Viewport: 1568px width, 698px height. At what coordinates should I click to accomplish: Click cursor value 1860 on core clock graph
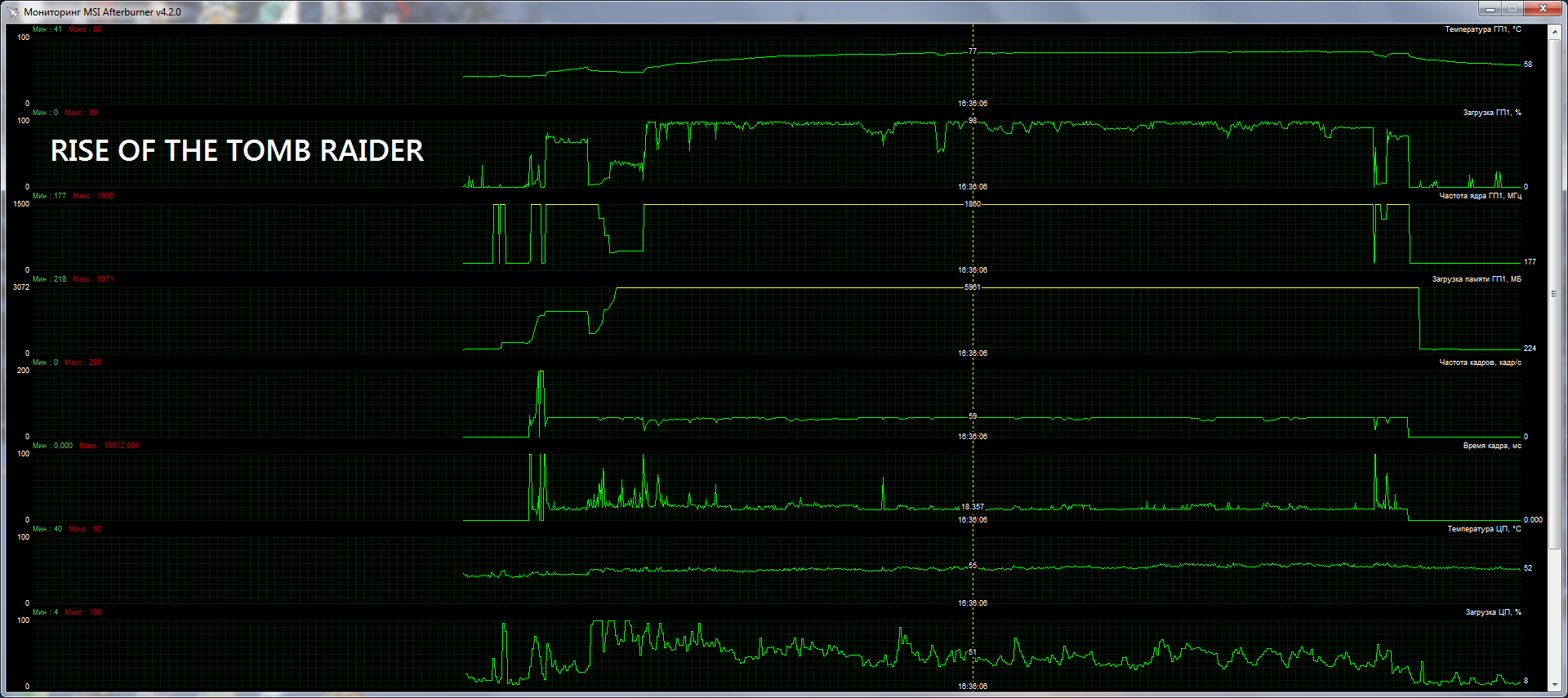pos(973,204)
